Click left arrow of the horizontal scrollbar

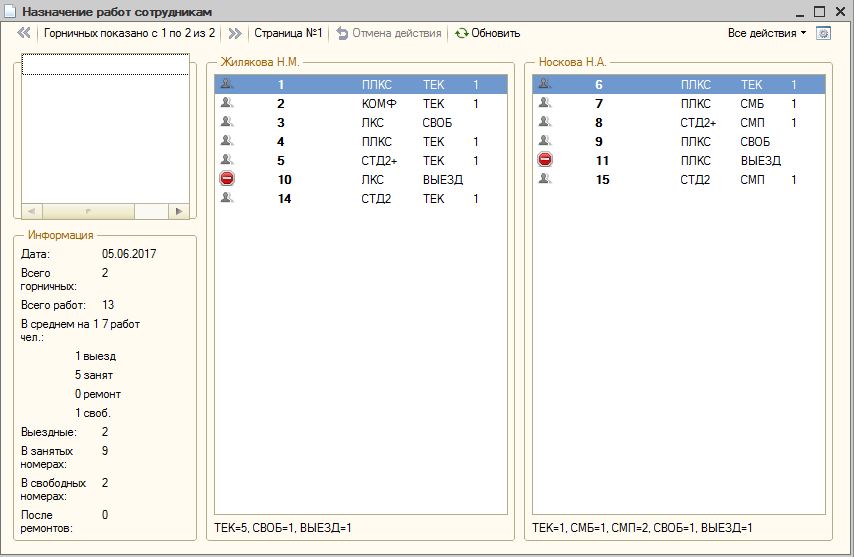pyautogui.click(x=32, y=211)
